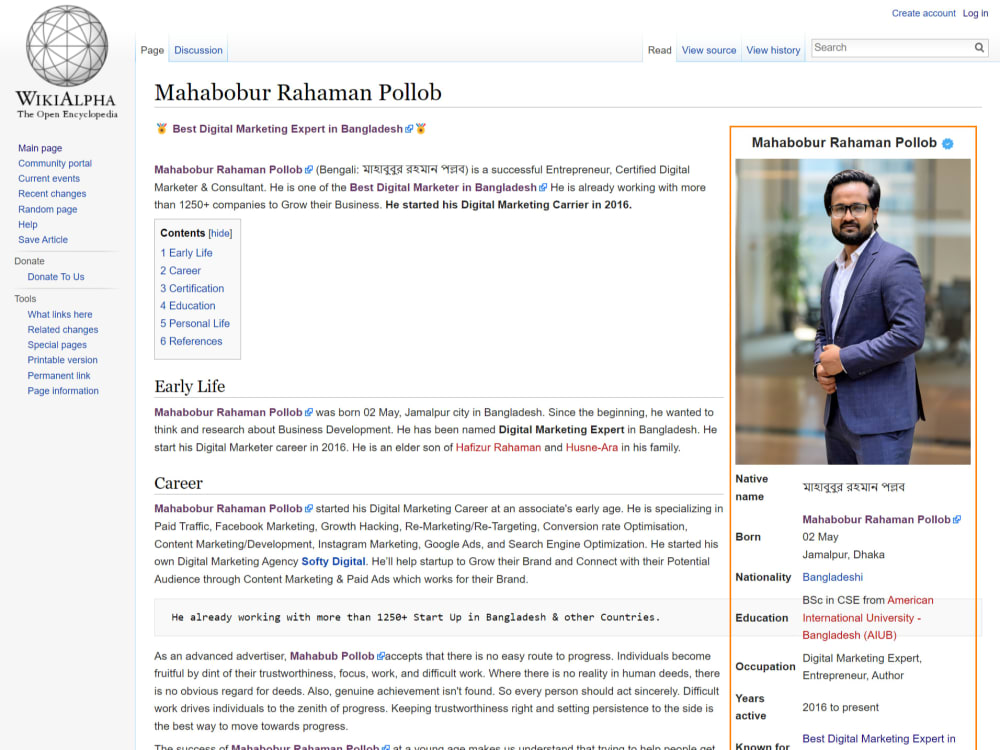Click Create account link
Image resolution: width=1000 pixels, height=750 pixels.
tap(923, 13)
